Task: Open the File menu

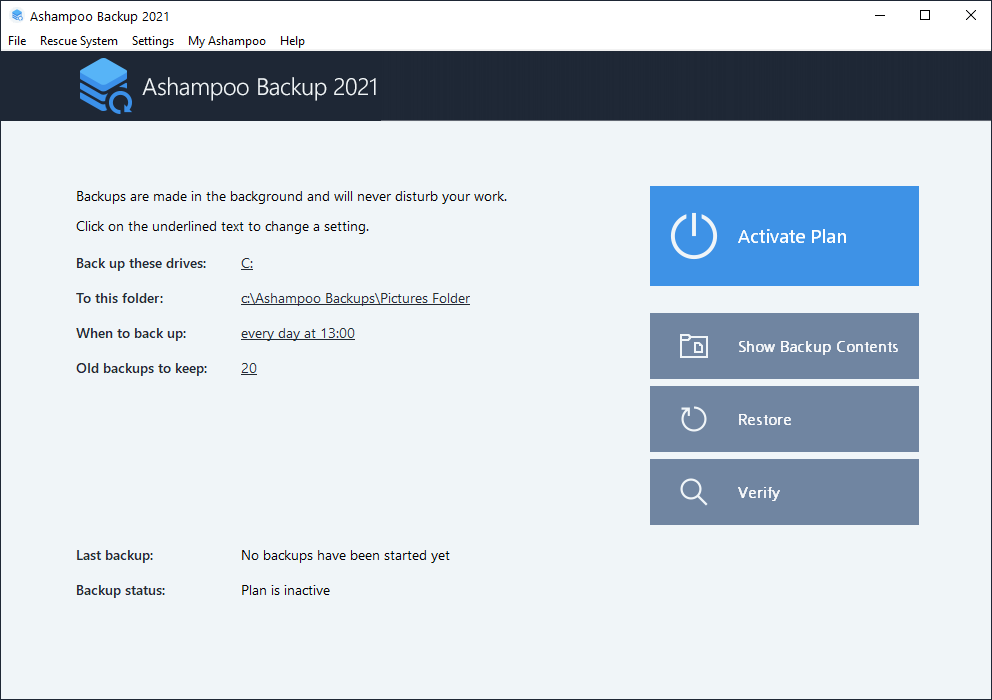Action: [17, 41]
